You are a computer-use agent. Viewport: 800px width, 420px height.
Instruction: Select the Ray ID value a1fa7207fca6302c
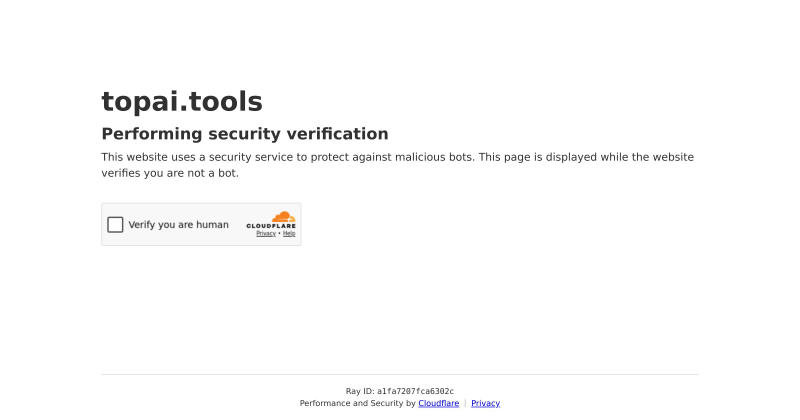(x=415, y=391)
